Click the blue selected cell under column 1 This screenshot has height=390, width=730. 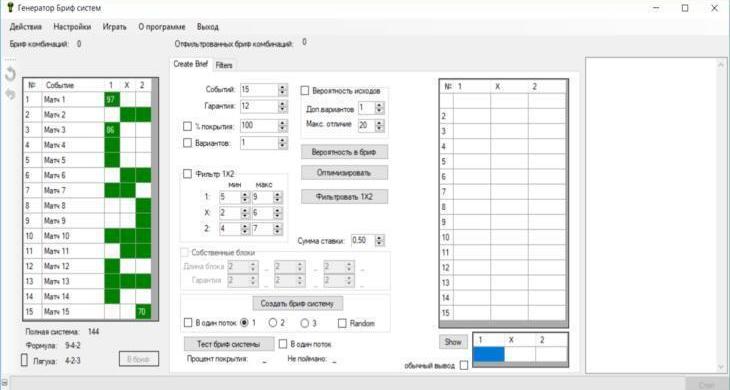489,354
